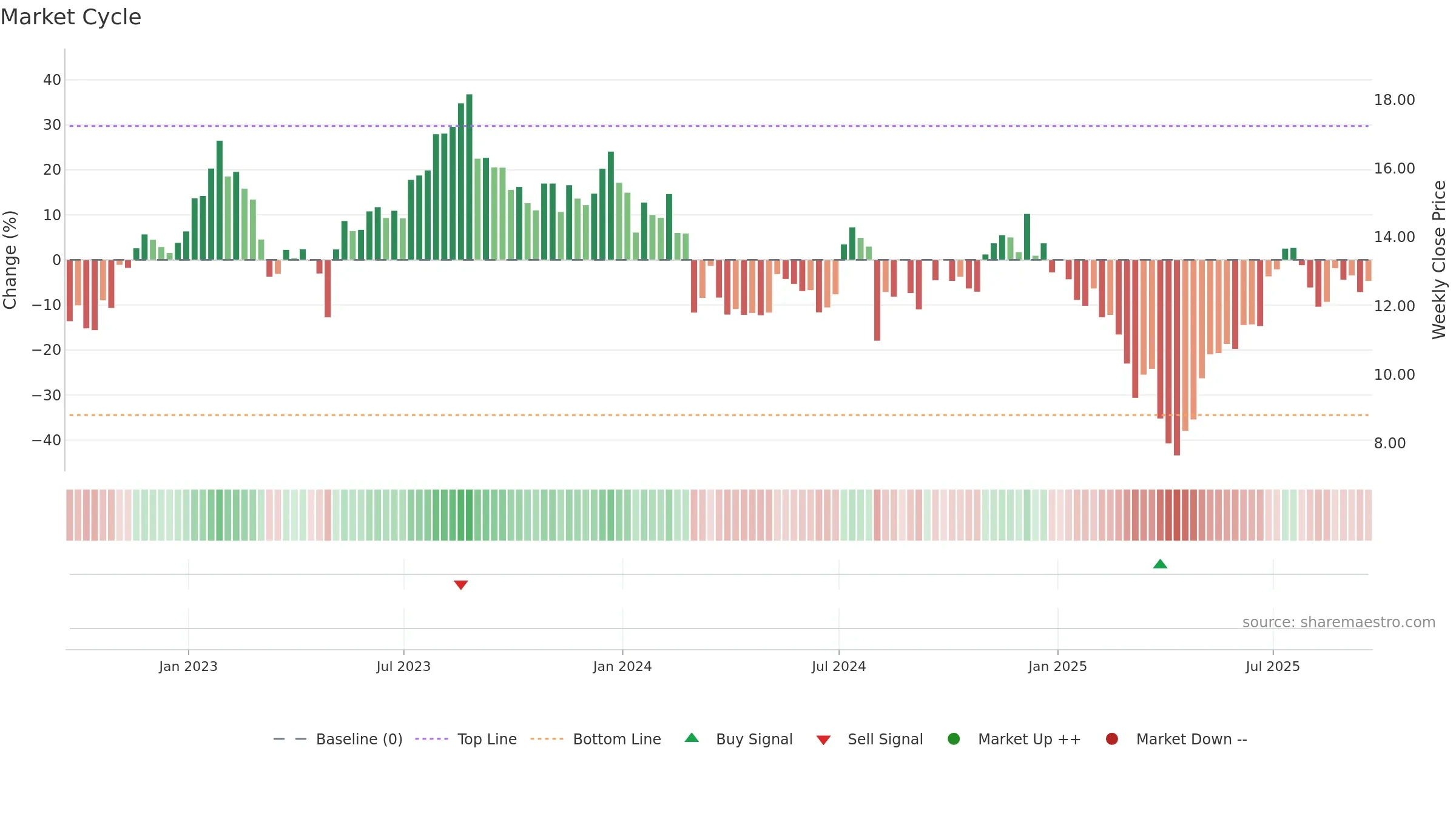The image size is (1456, 819).
Task: Click the red triangle icon in legend
Action: [823, 740]
